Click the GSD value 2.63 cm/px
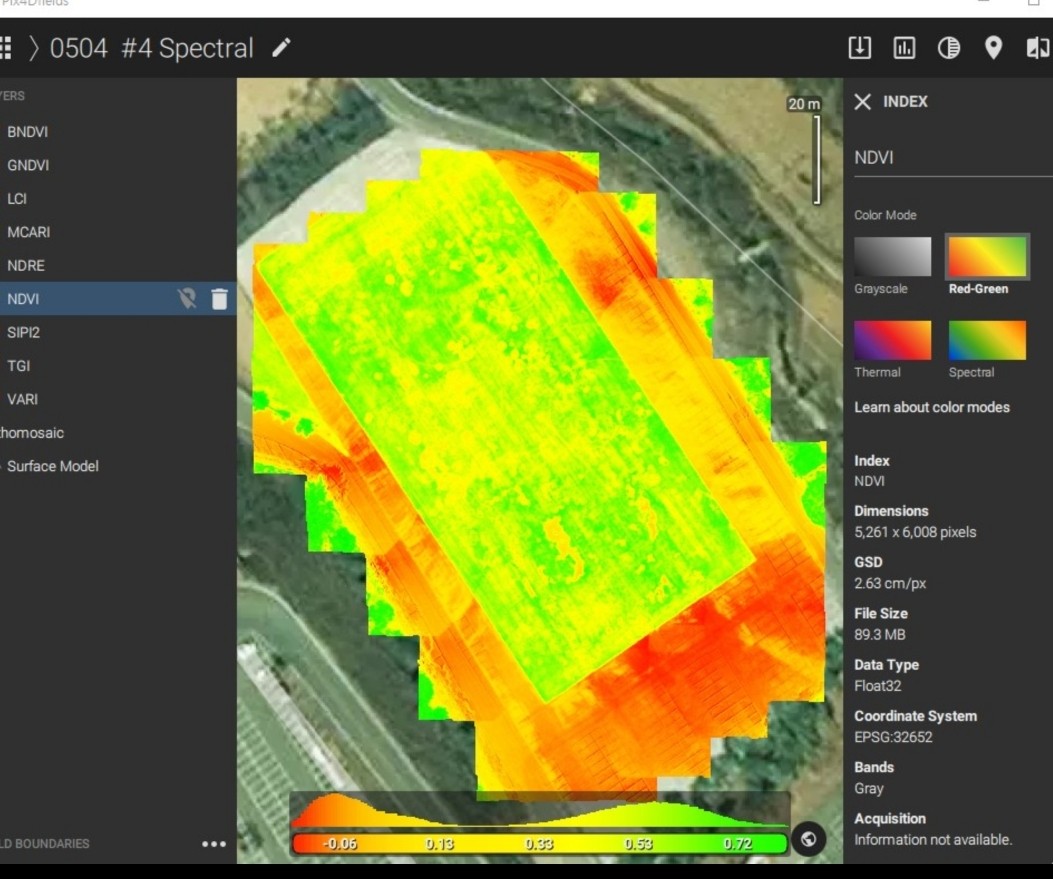This screenshot has width=1053, height=879. point(890,583)
